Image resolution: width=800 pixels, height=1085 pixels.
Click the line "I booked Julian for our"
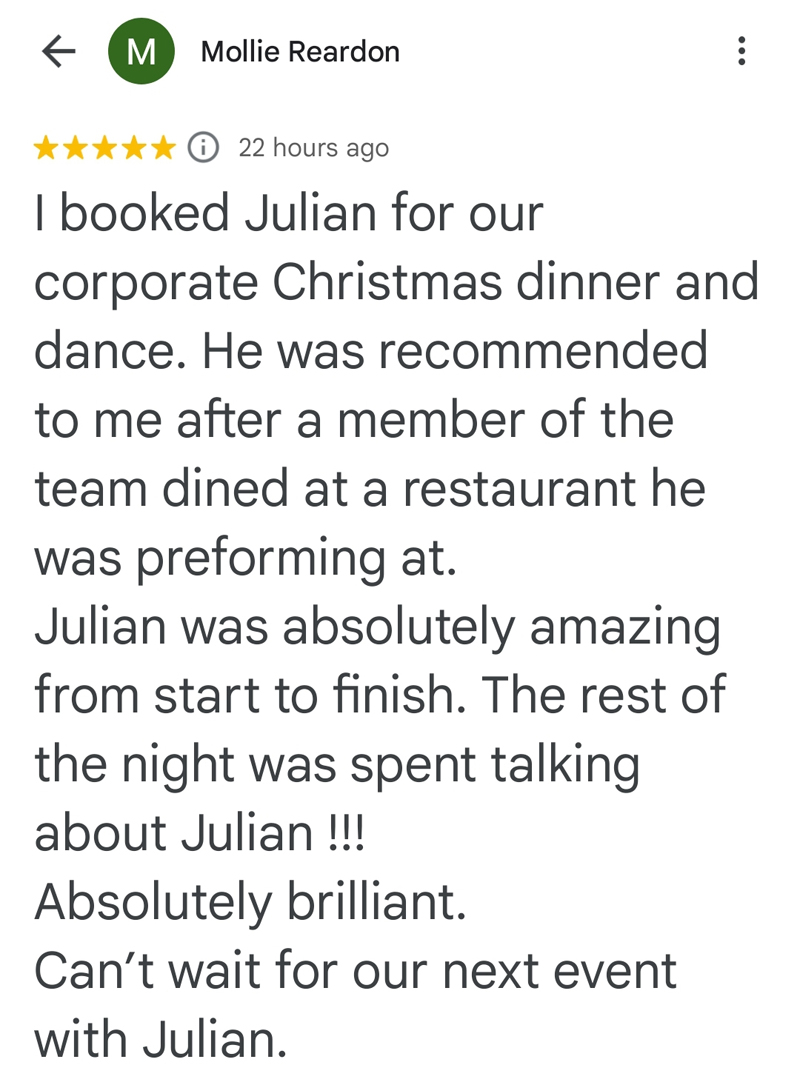tap(288, 214)
